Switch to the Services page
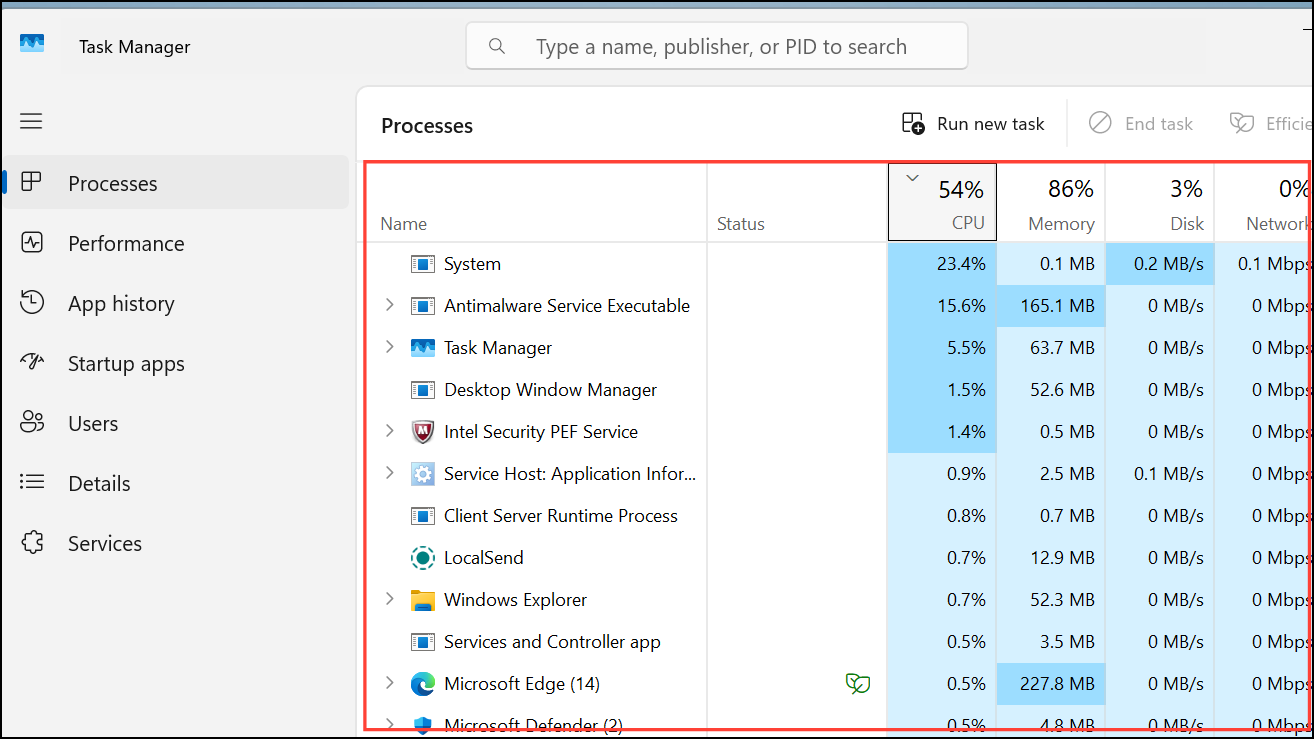 (176, 542)
